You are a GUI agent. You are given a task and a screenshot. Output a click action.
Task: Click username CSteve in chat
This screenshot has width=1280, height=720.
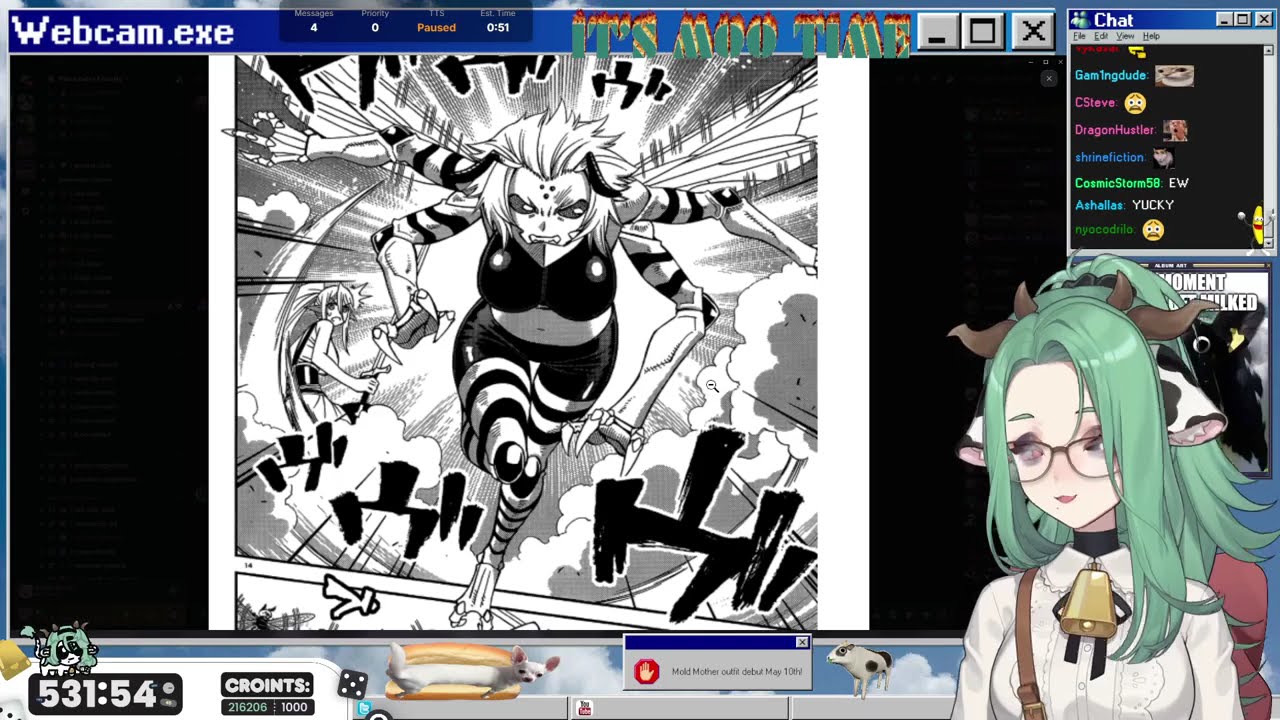pyautogui.click(x=1095, y=102)
